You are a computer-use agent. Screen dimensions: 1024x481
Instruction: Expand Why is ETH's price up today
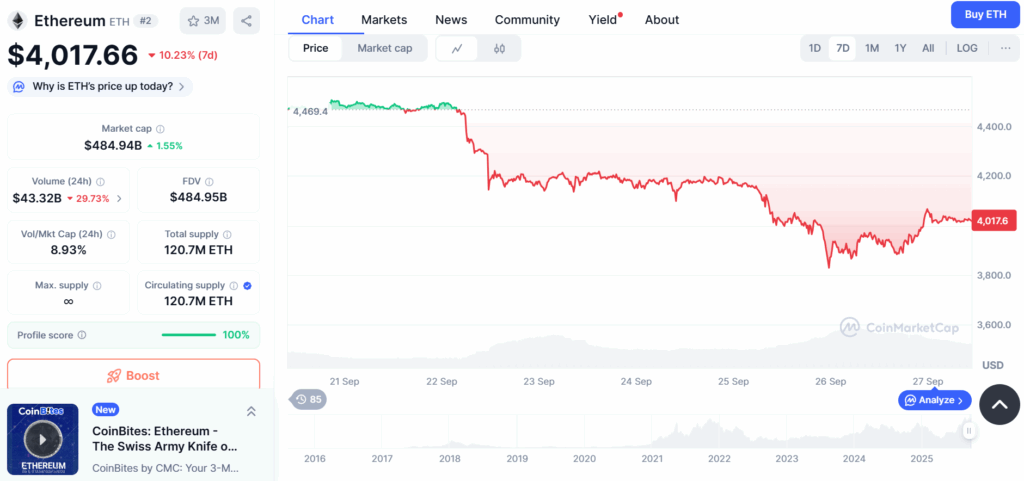click(99, 87)
